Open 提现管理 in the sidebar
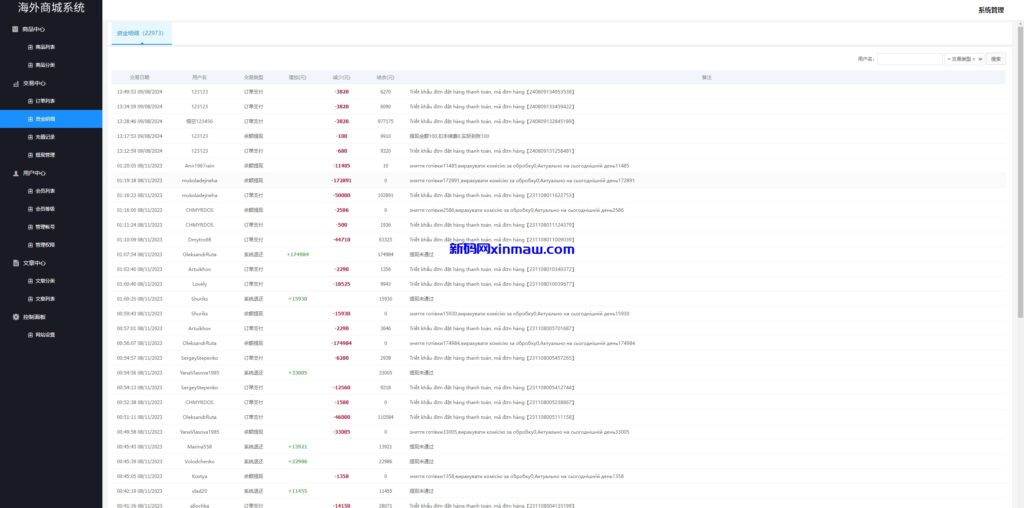This screenshot has height=508, width=1024. click(45, 155)
